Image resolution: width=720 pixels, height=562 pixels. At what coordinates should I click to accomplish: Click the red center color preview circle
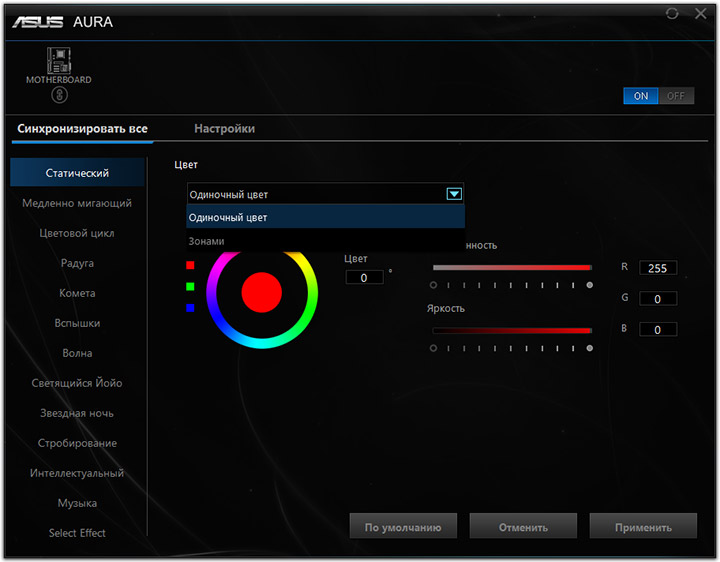(262, 292)
